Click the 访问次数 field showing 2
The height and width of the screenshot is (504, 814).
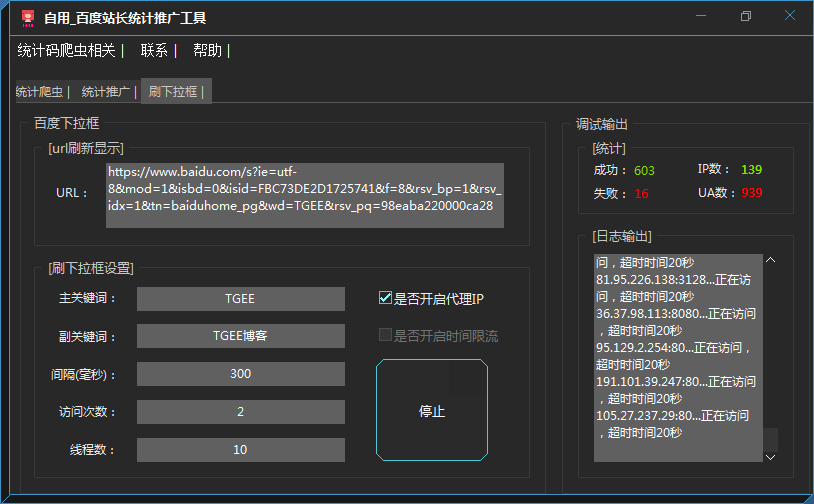coord(240,412)
